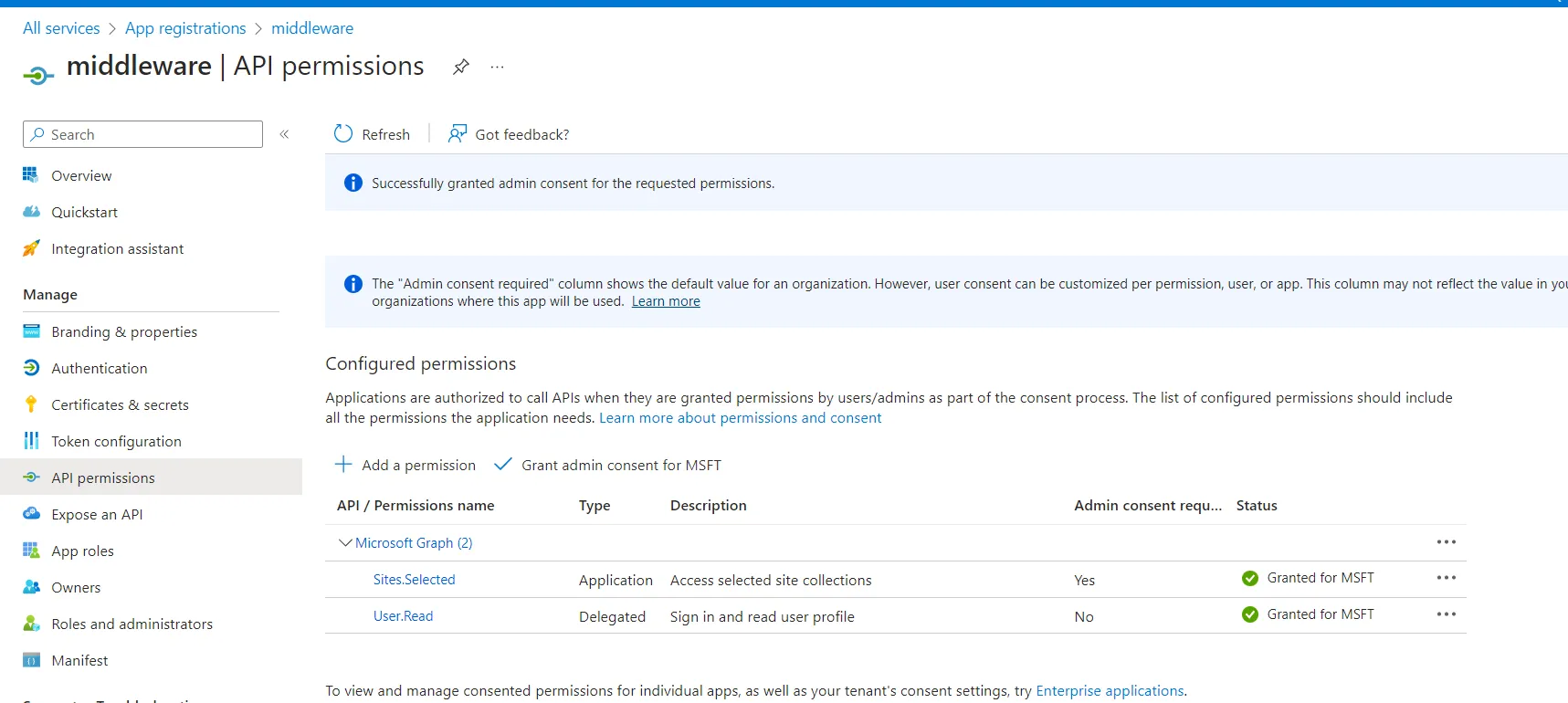The height and width of the screenshot is (703, 1568).
Task: Click the info icon in the success banner
Action: [353, 183]
